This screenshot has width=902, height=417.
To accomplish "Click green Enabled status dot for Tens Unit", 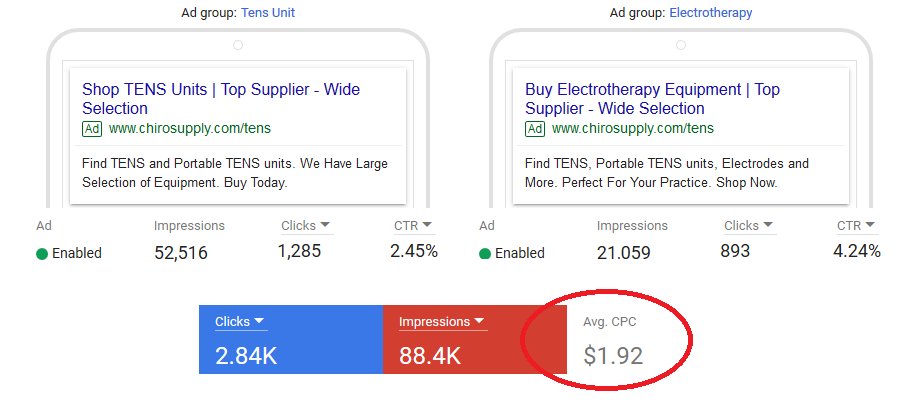I will pyautogui.click(x=42, y=254).
